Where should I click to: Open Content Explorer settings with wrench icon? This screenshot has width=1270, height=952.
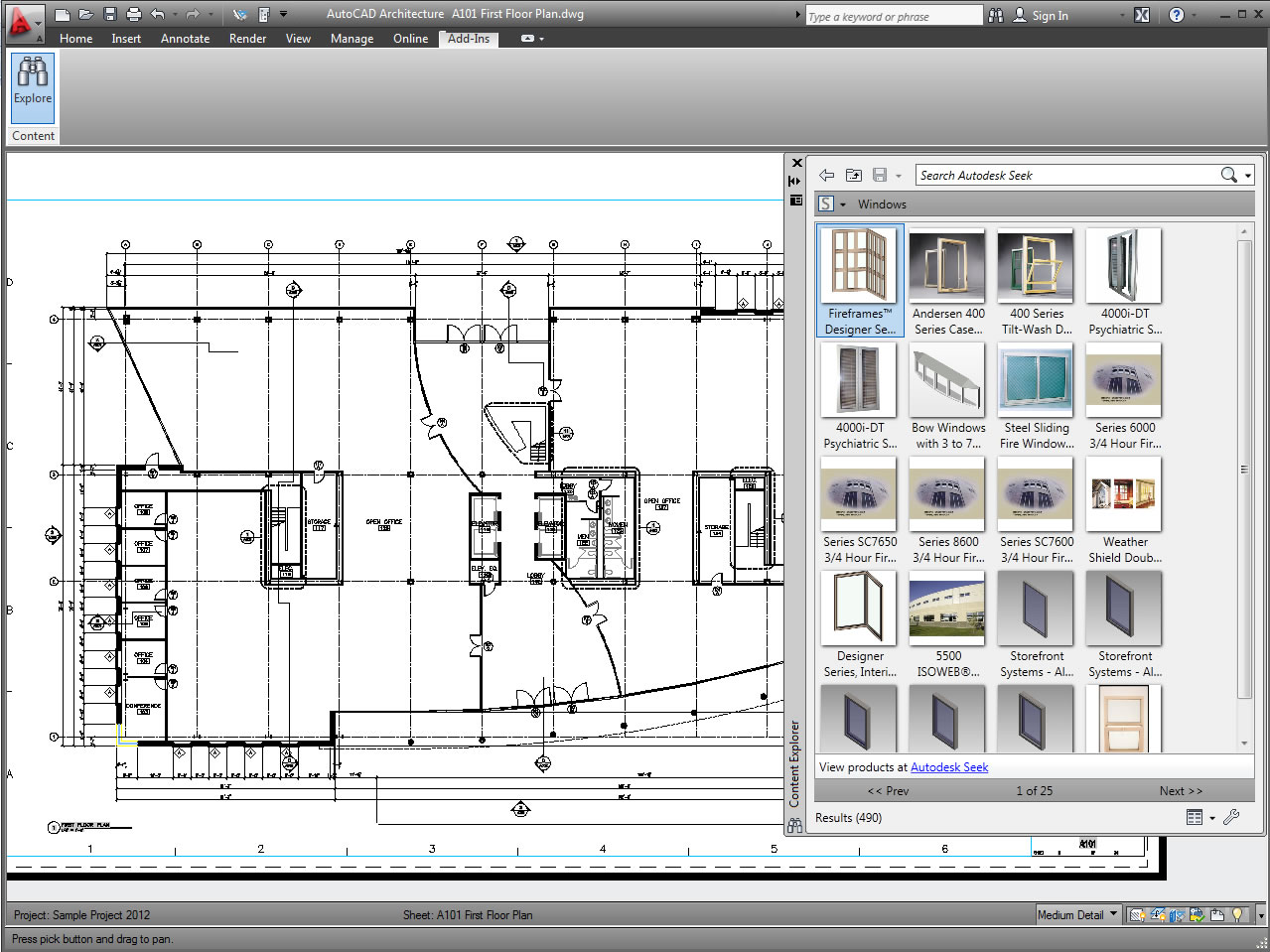point(1230,817)
